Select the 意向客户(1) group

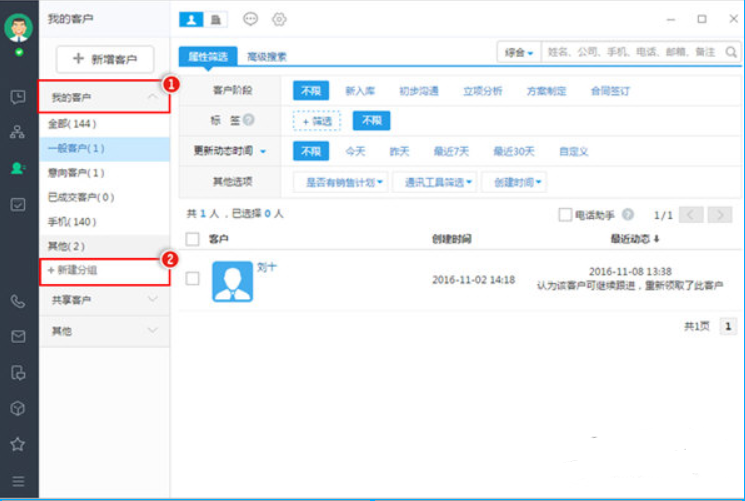click(x=77, y=173)
